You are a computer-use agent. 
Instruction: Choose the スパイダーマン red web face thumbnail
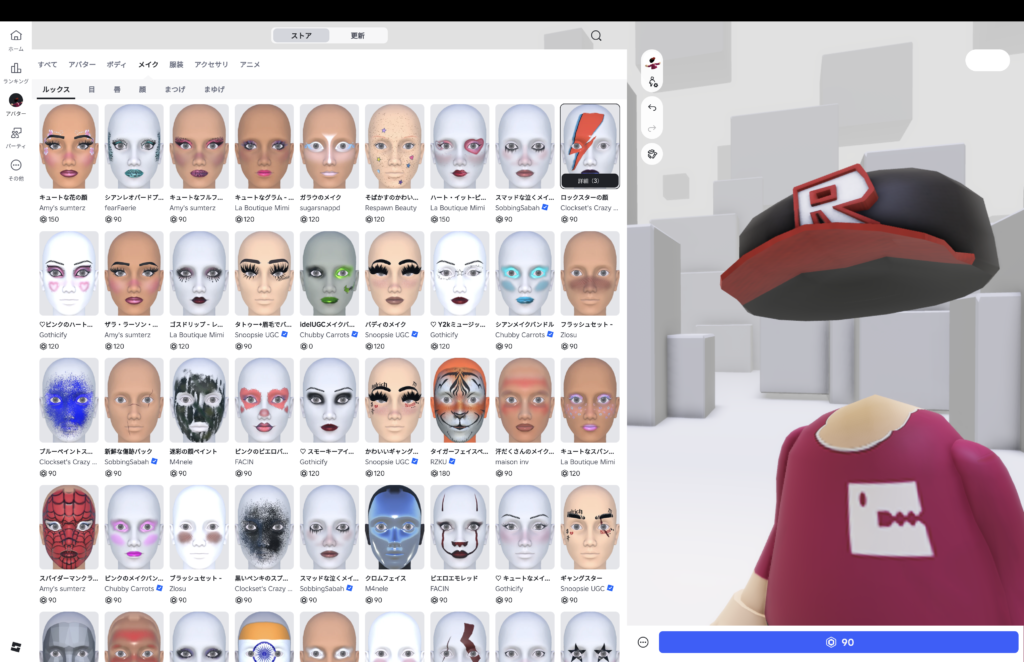pyautogui.click(x=69, y=527)
